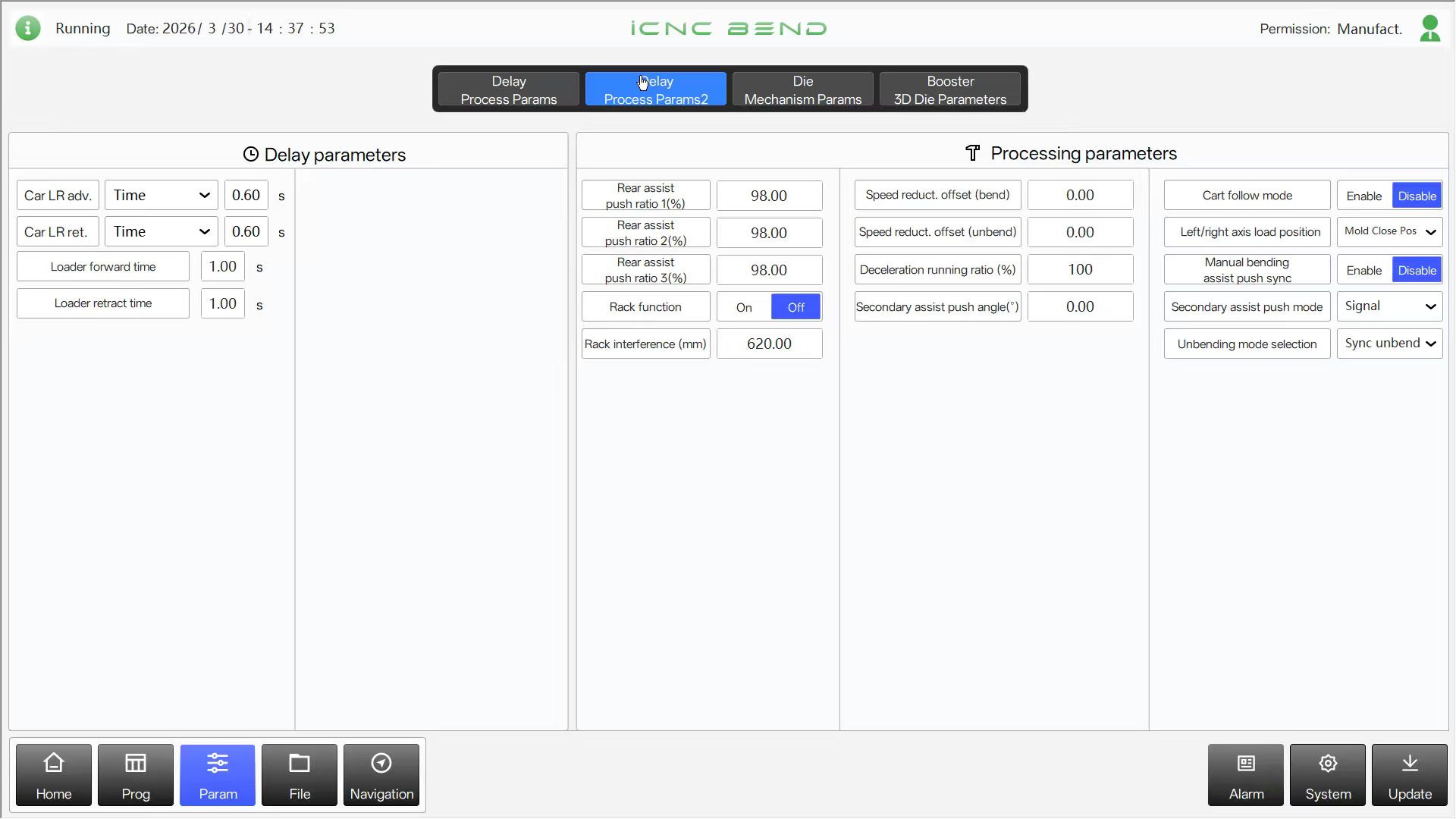This screenshot has height=819, width=1456.
Task: Click the Rack interference value field
Action: click(x=769, y=344)
